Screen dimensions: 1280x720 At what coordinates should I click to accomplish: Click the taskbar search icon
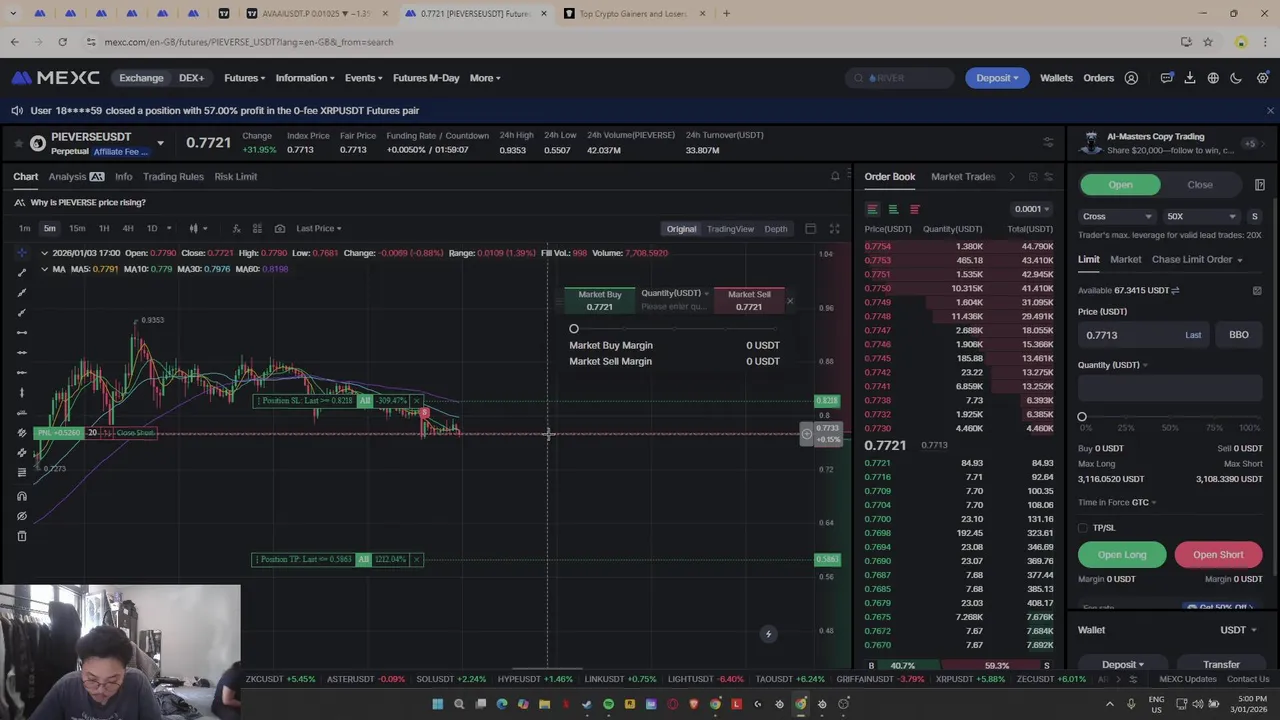point(459,704)
